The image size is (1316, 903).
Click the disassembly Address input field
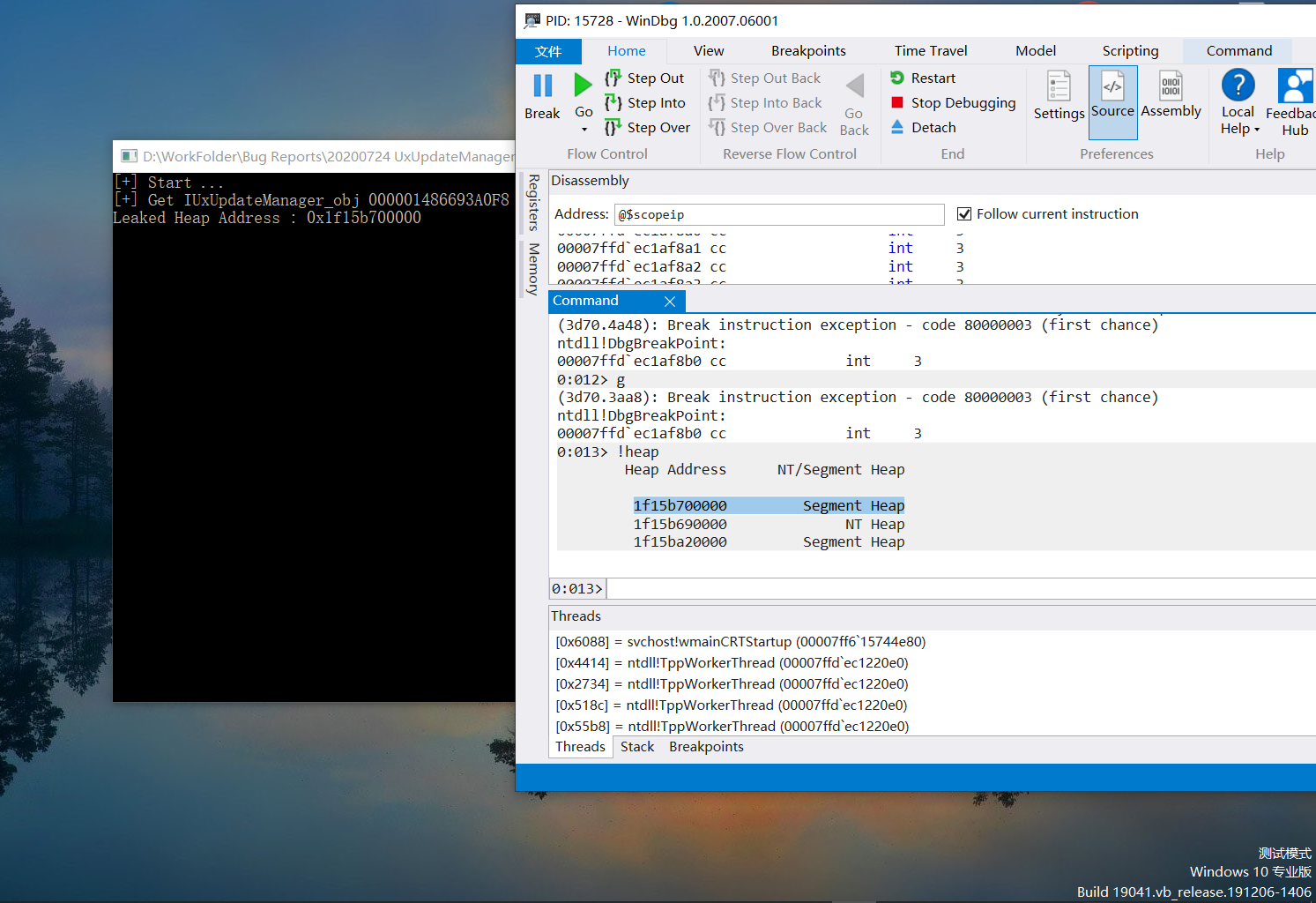pyautogui.click(x=779, y=214)
